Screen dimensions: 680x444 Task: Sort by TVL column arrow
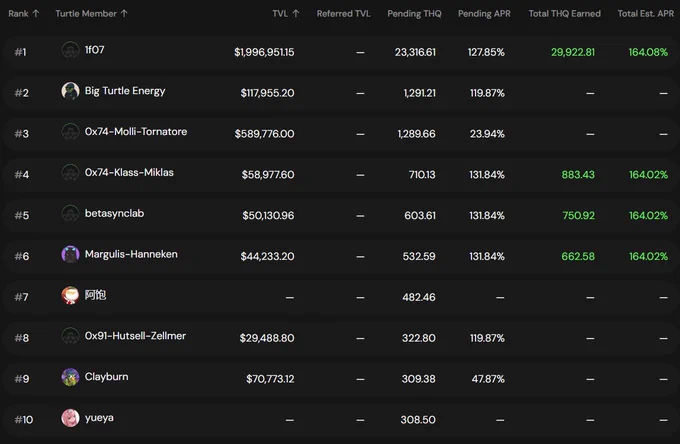pyautogui.click(x=296, y=13)
